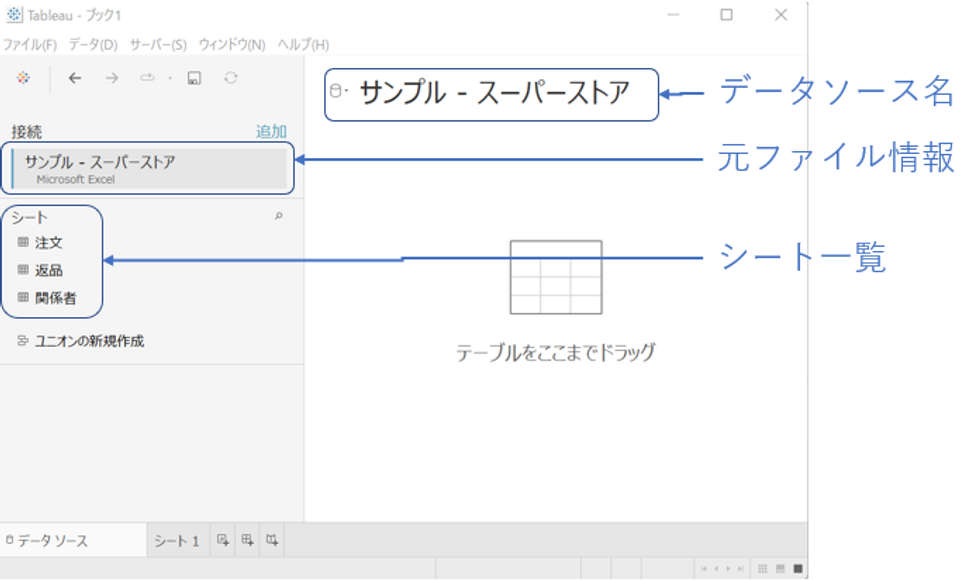Search sheets with the magnifier icon

[x=279, y=216]
